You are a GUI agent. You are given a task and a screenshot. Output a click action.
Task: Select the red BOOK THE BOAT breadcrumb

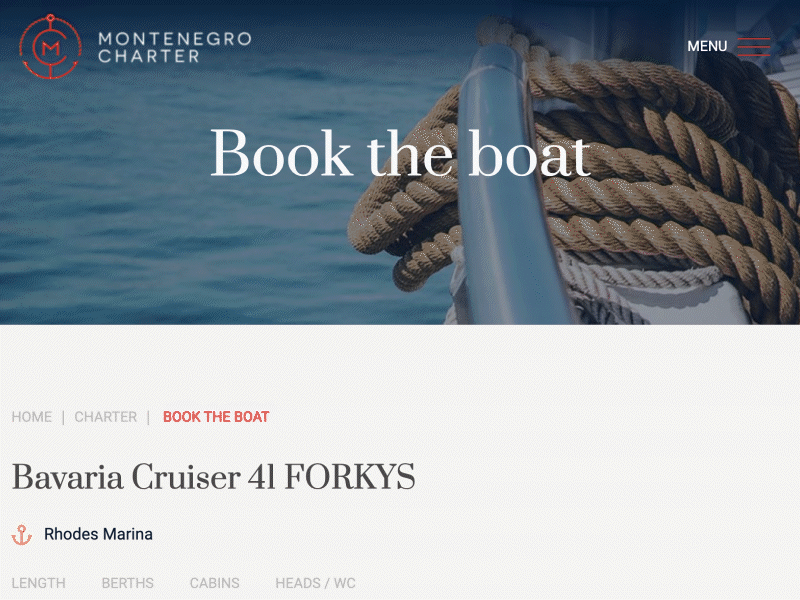click(x=216, y=417)
